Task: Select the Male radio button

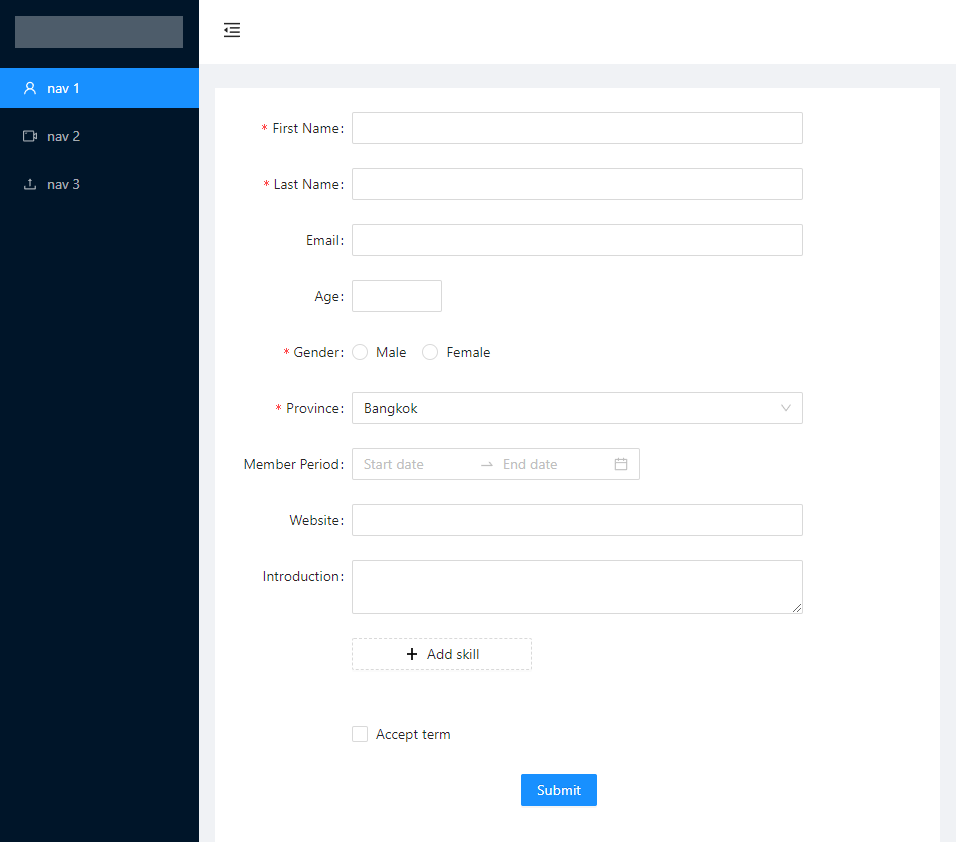Action: (x=360, y=352)
